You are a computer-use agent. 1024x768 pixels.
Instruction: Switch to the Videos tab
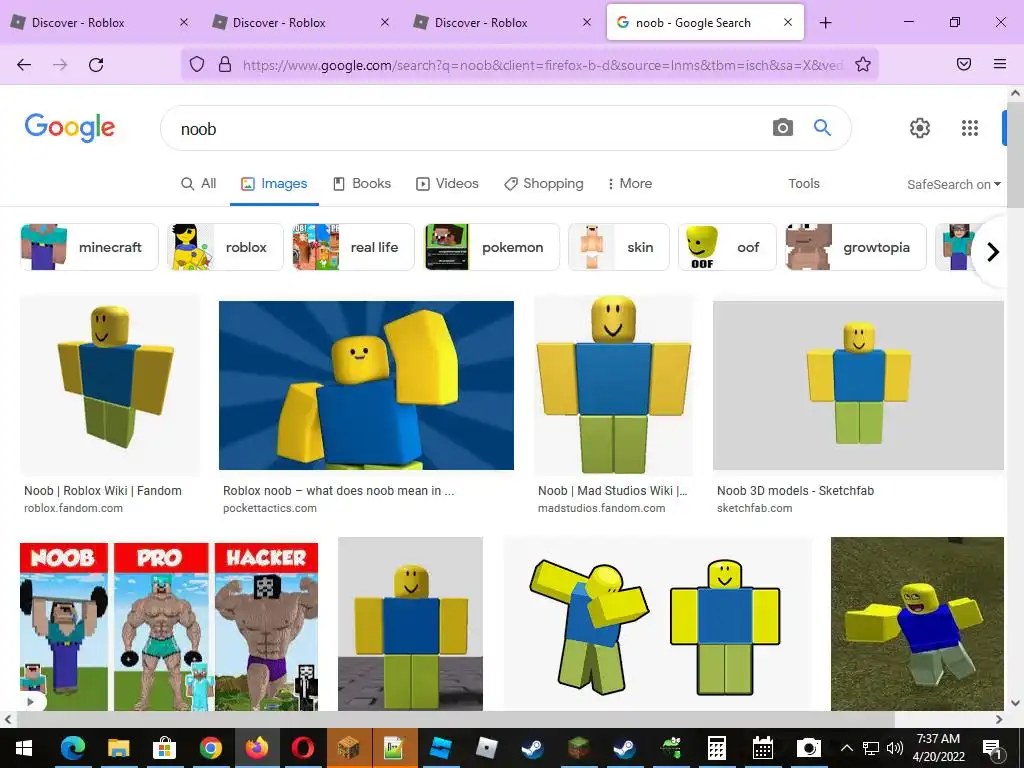click(x=447, y=184)
